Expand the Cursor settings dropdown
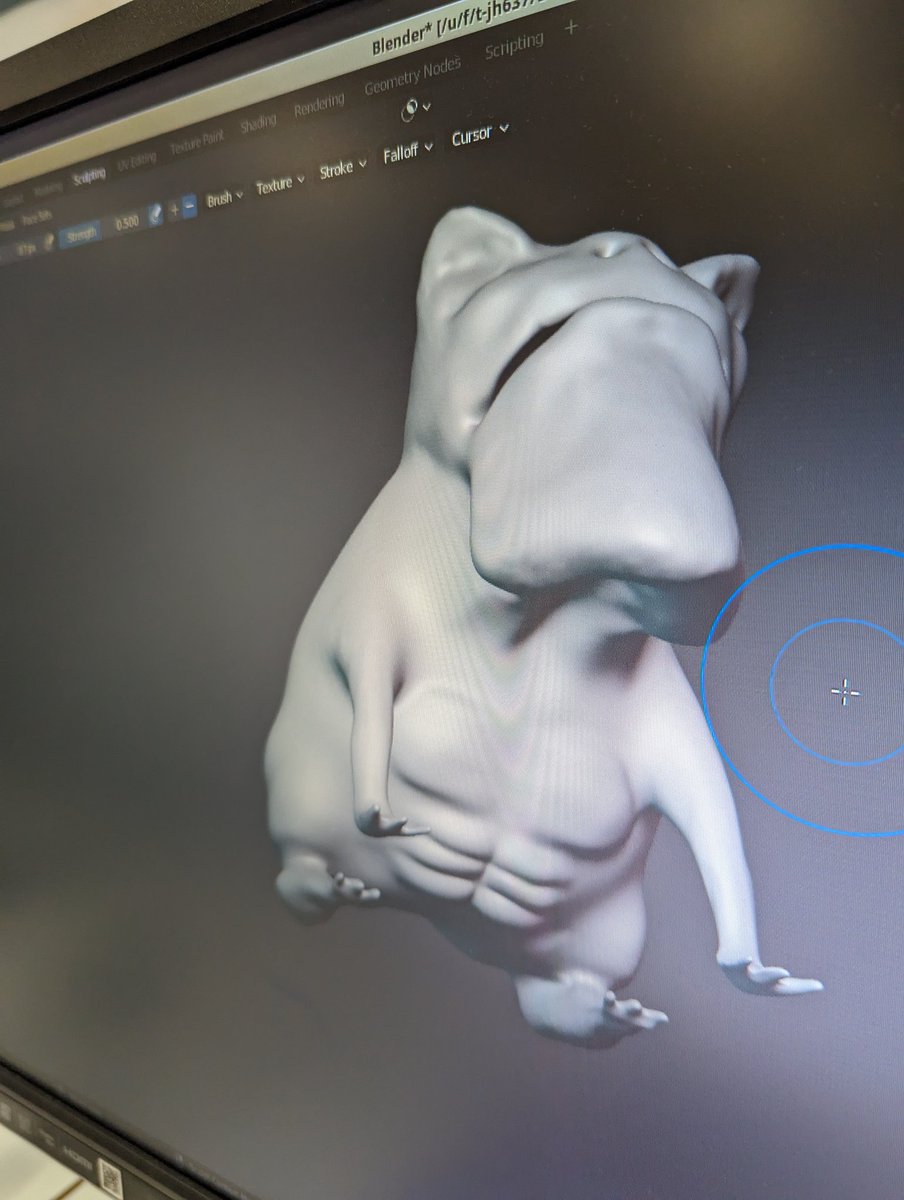Screen dimensions: 904x1200 tap(480, 134)
